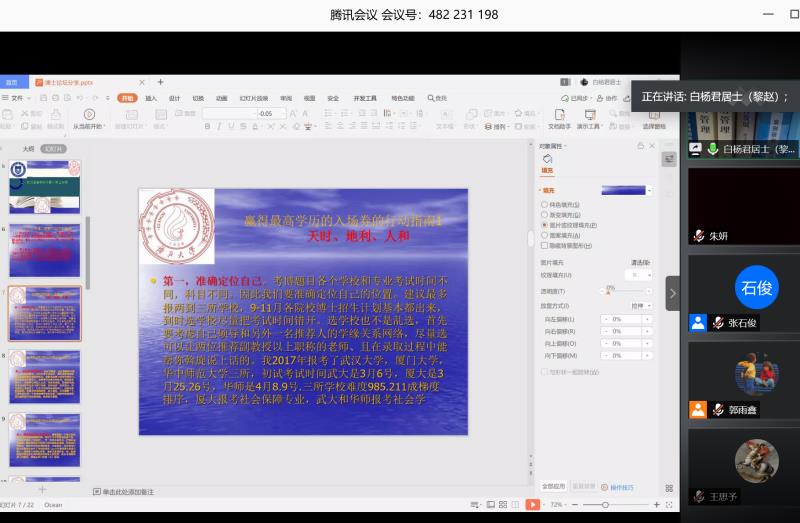Collapse the participant sidebar with the arrow

click(x=672, y=293)
